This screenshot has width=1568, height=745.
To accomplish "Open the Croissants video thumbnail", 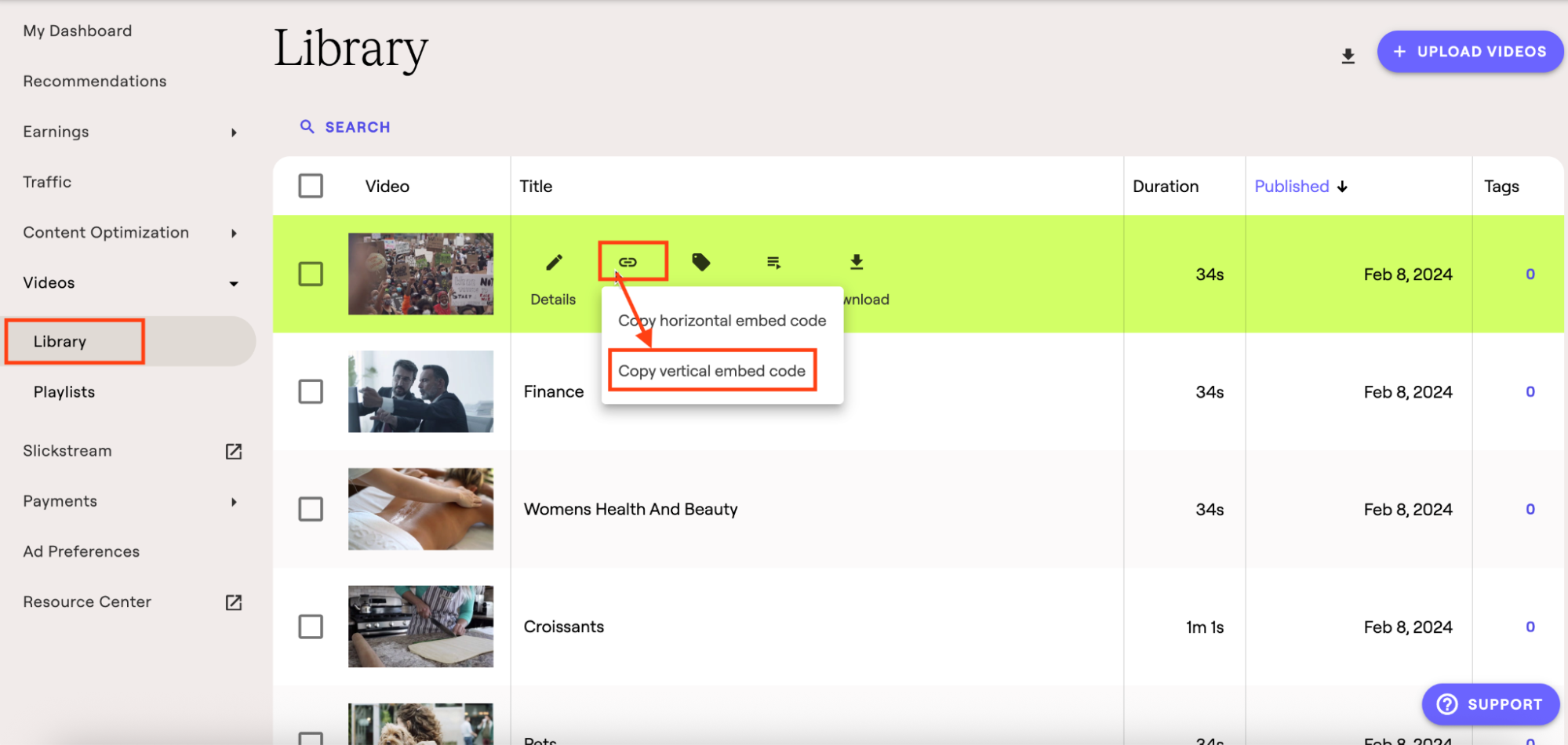I will pos(421,627).
